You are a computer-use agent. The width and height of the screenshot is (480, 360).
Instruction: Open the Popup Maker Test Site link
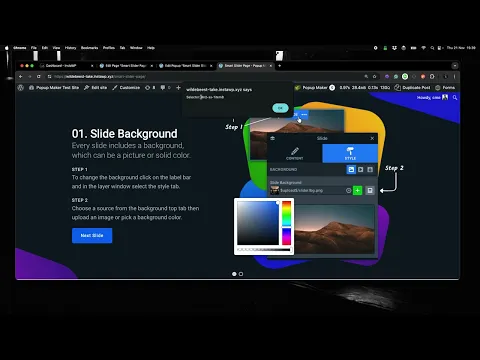(x=54, y=87)
